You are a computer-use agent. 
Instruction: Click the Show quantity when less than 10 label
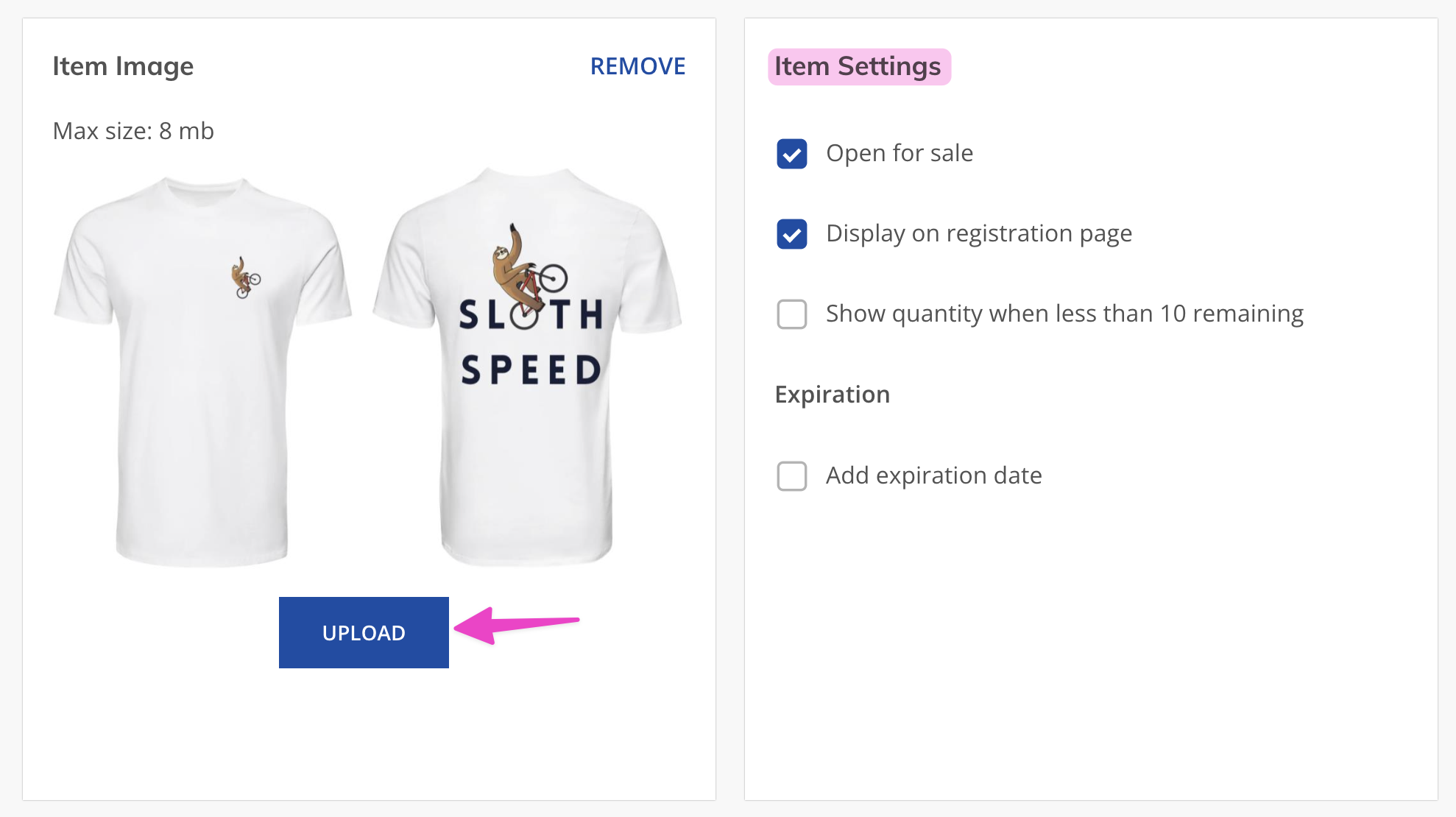click(x=1064, y=314)
